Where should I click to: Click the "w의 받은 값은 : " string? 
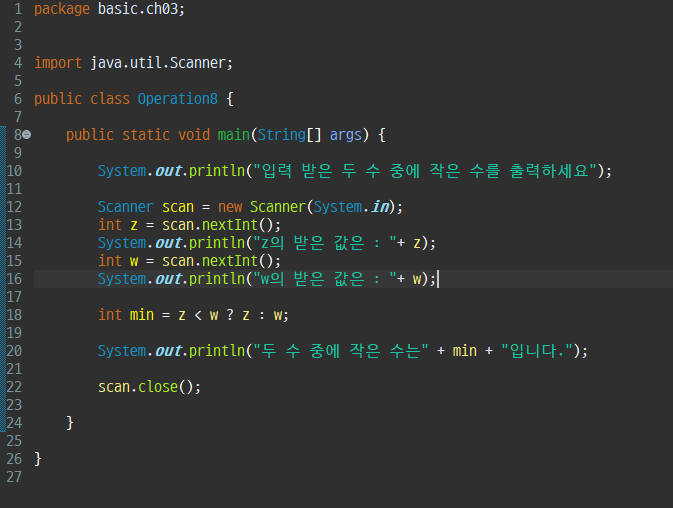pos(324,279)
